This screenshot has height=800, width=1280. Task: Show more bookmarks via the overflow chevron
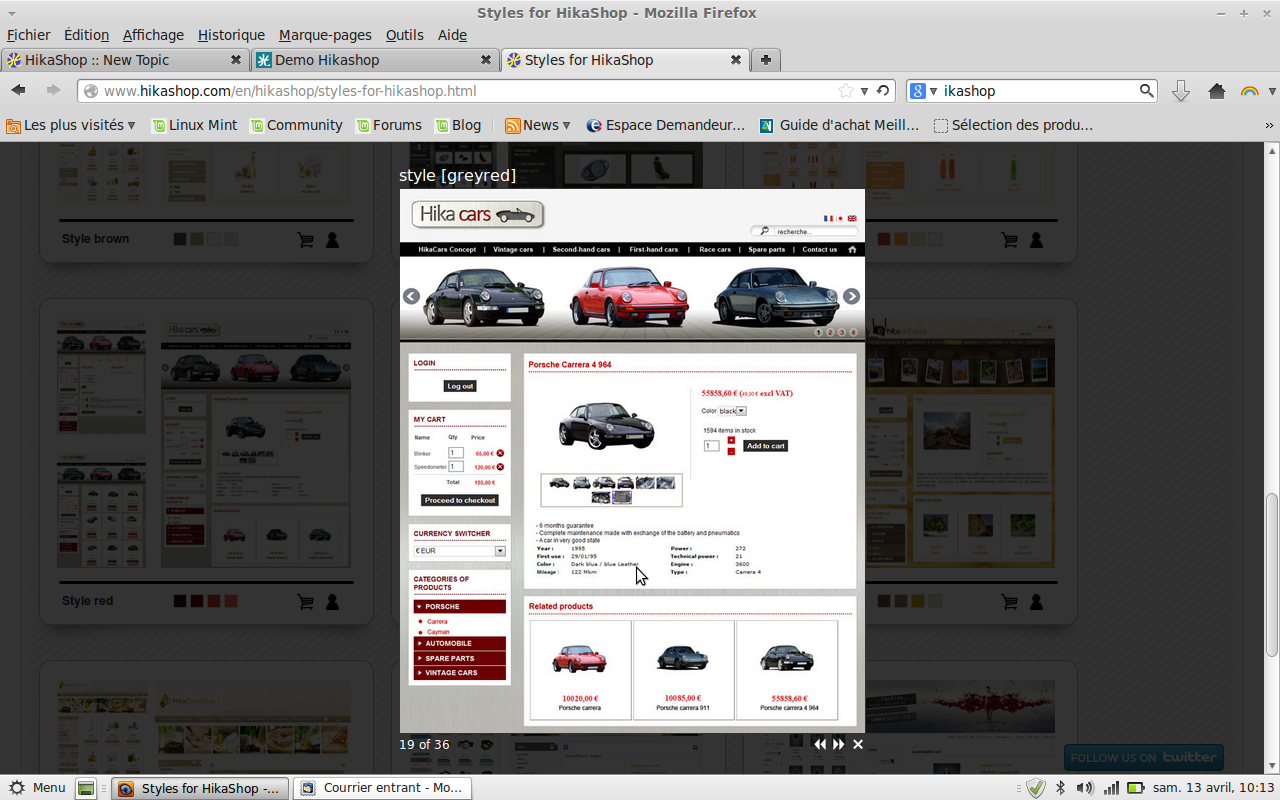coord(1269,126)
